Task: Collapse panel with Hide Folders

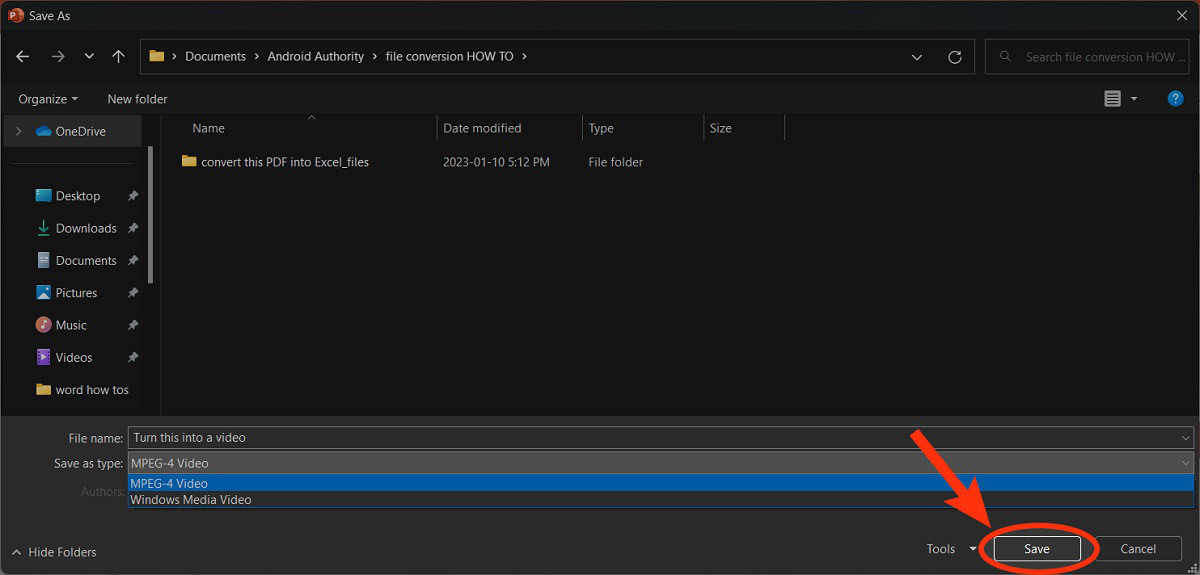Action: tap(55, 552)
